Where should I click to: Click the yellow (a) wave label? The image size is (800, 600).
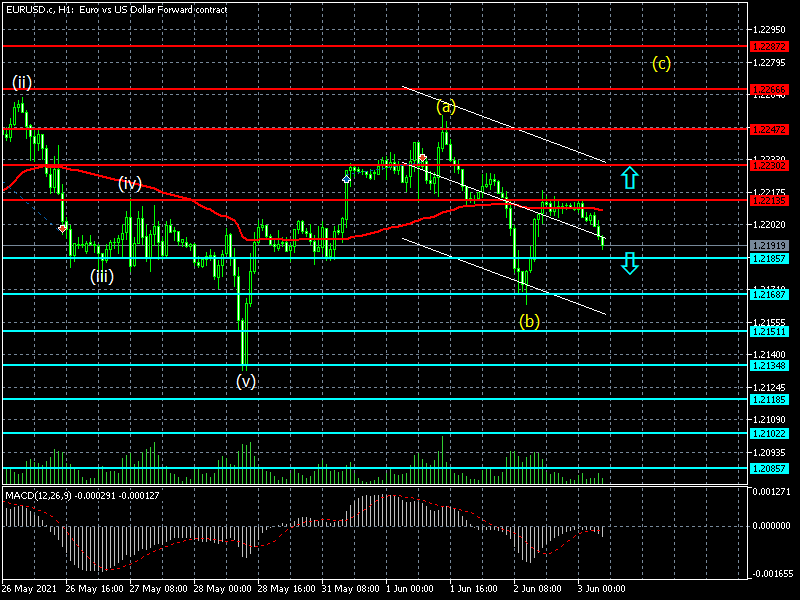(x=446, y=105)
